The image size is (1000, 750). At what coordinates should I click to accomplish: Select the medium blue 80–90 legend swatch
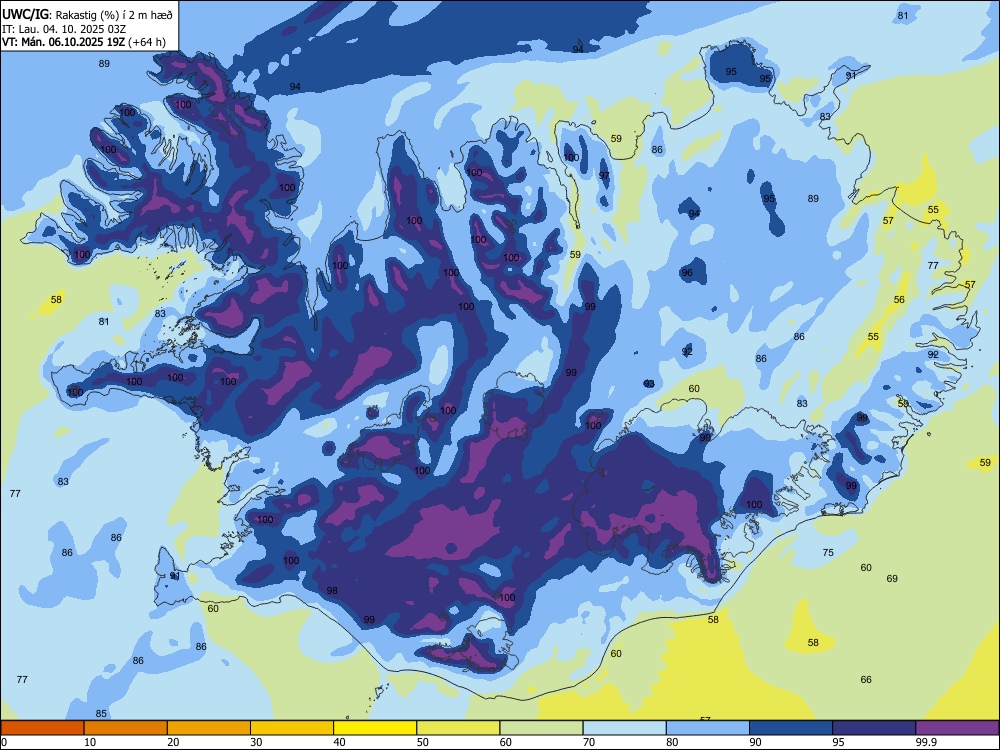pyautogui.click(x=708, y=728)
